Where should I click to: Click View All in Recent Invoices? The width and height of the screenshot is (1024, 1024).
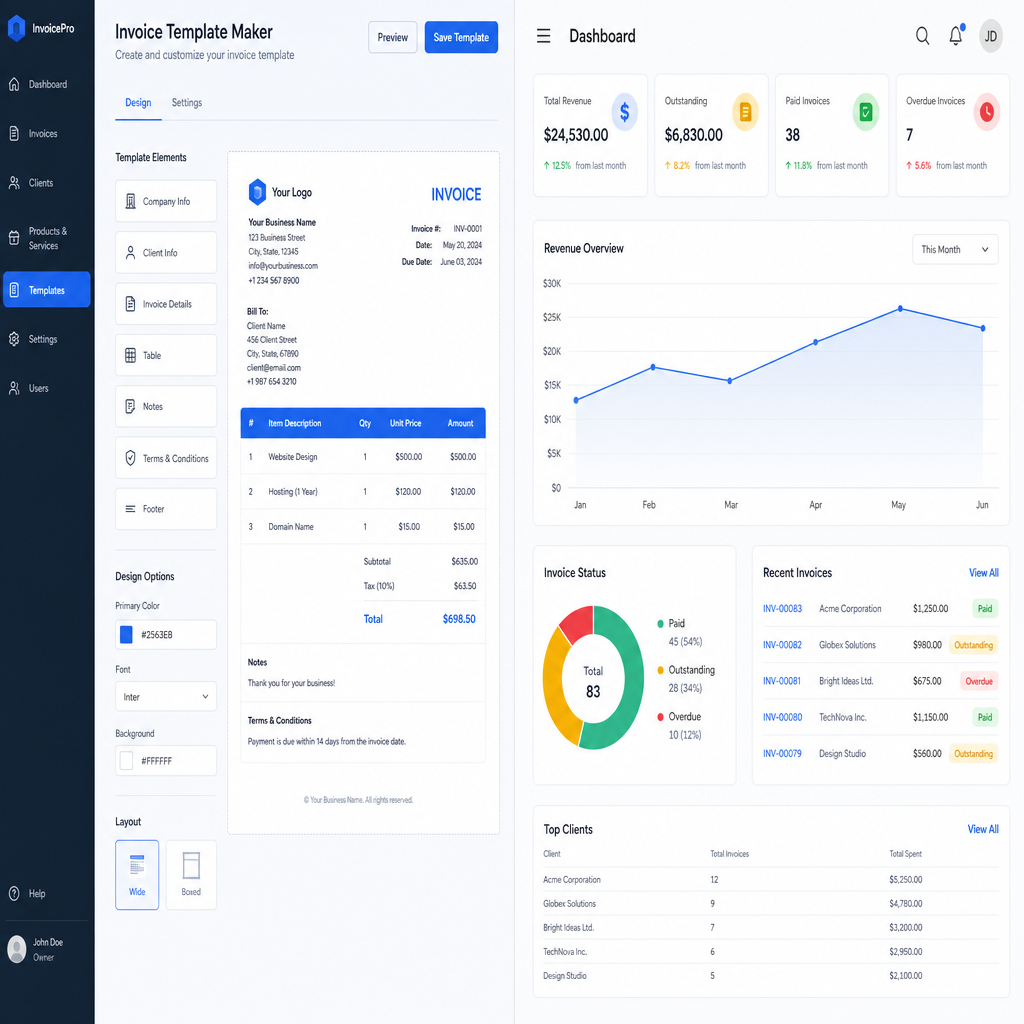pyautogui.click(x=984, y=573)
